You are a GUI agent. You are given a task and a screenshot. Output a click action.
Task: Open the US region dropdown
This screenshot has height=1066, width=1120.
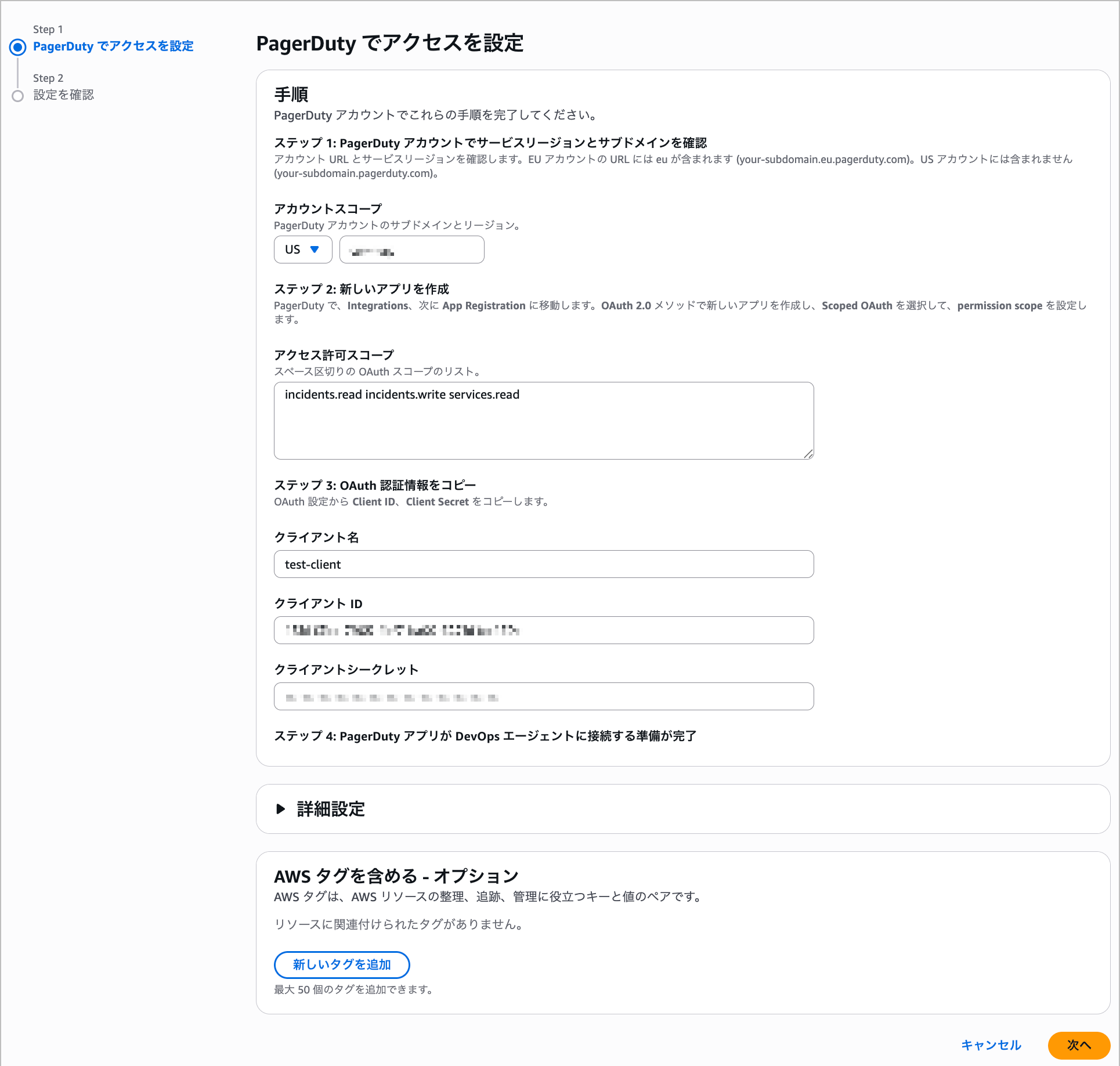[x=302, y=249]
